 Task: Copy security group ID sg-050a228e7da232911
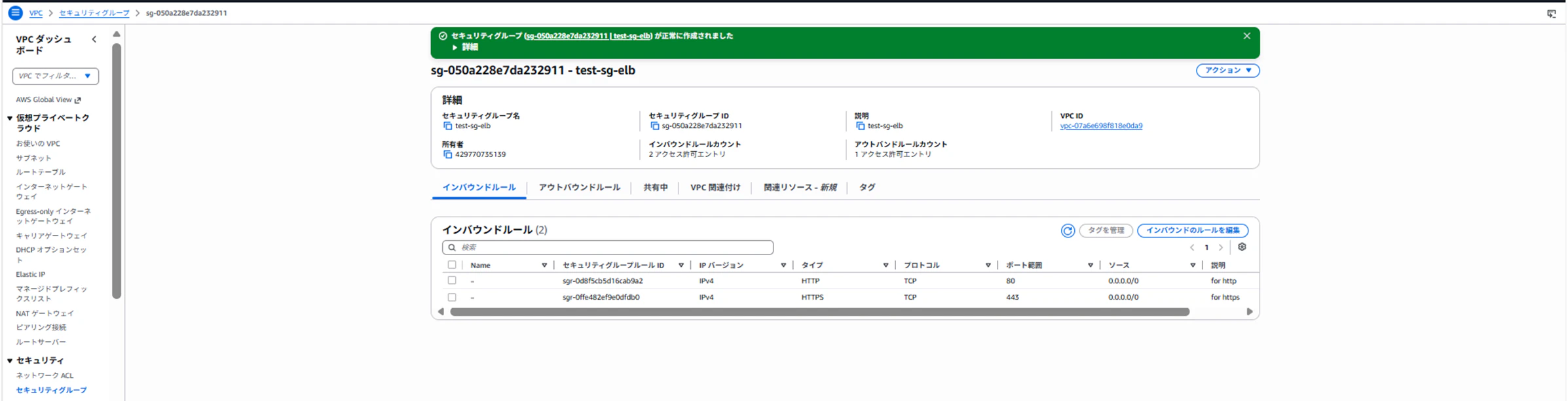(x=654, y=126)
